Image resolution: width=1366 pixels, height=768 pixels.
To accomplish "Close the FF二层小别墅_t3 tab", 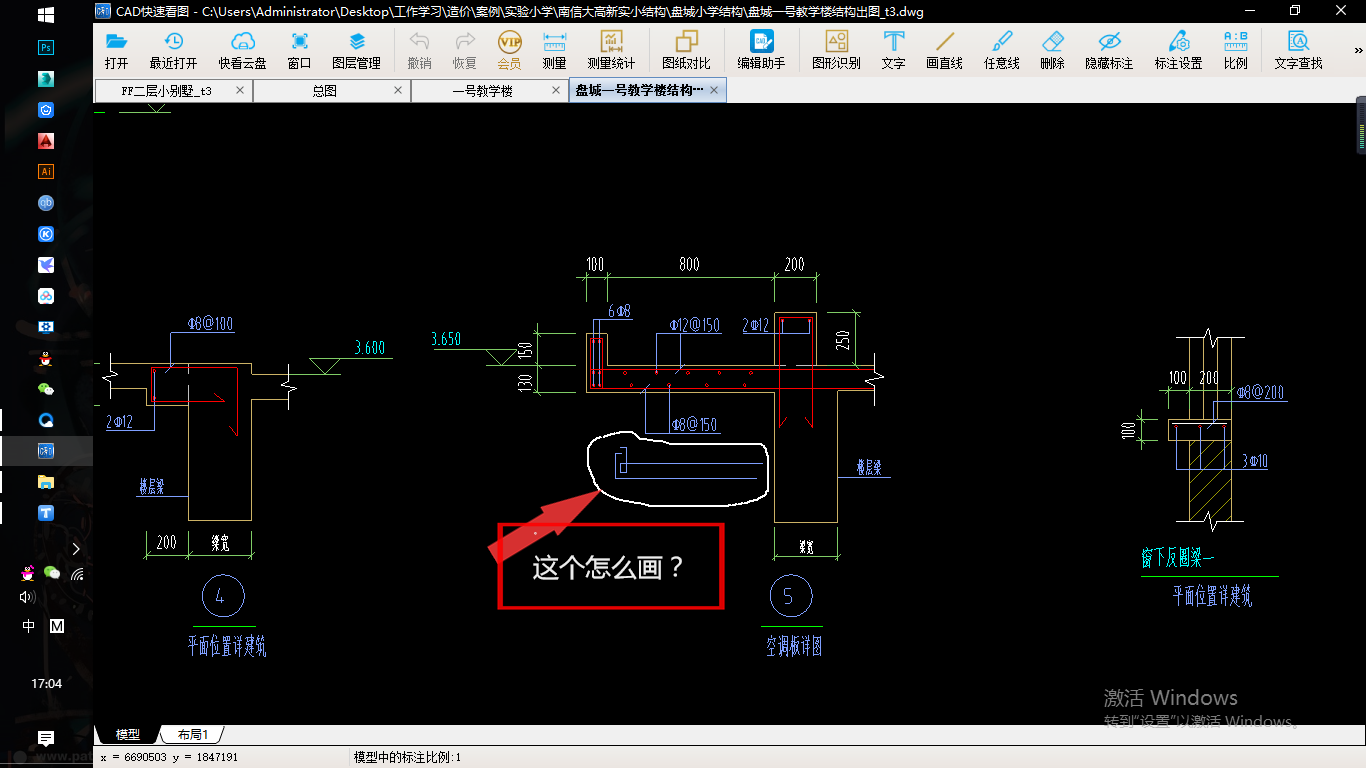I will (x=240, y=90).
